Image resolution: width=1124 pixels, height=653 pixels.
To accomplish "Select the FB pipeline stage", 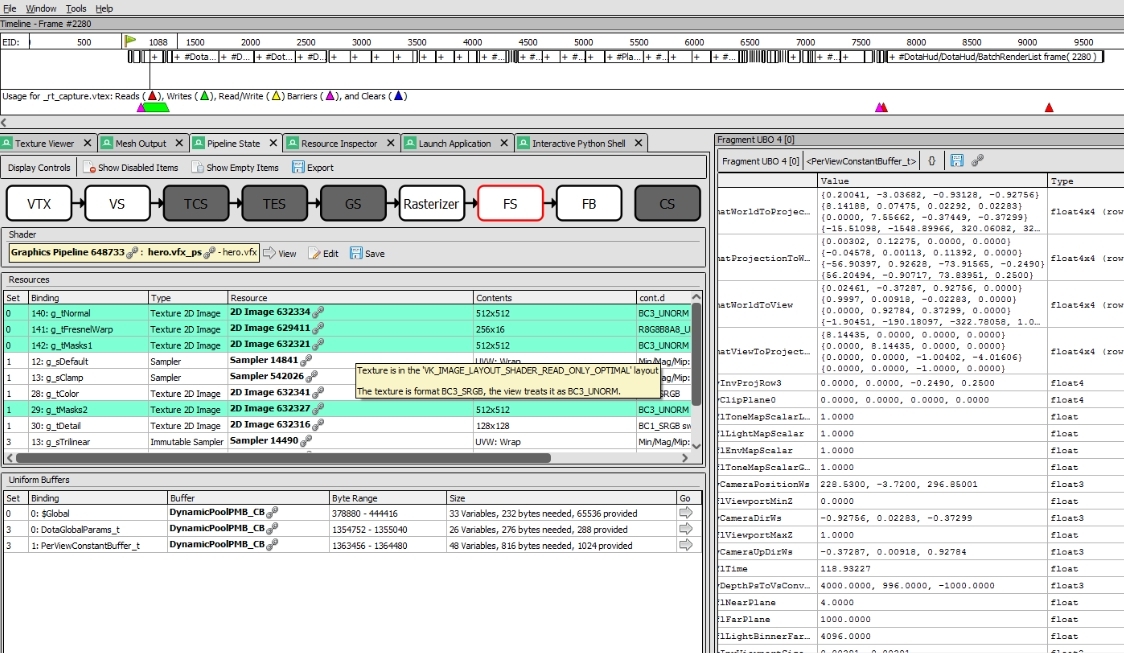I will point(589,204).
